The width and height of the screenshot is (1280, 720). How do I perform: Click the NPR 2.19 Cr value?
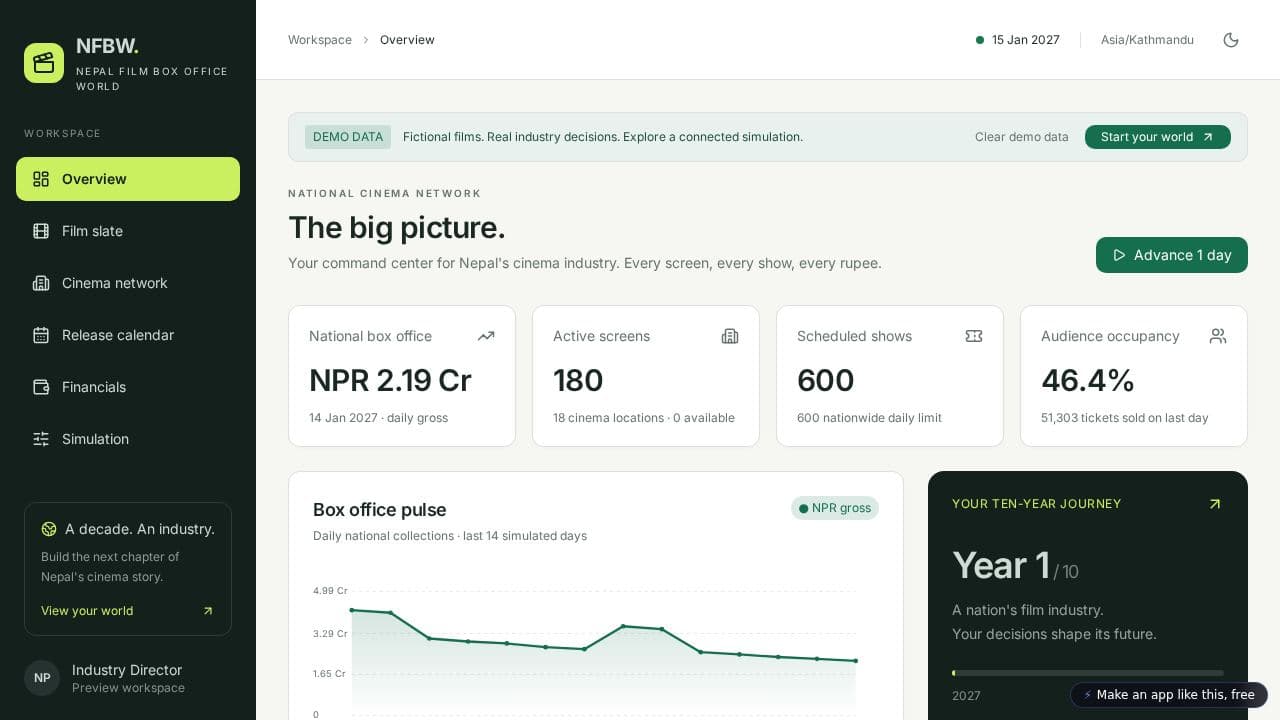(390, 381)
